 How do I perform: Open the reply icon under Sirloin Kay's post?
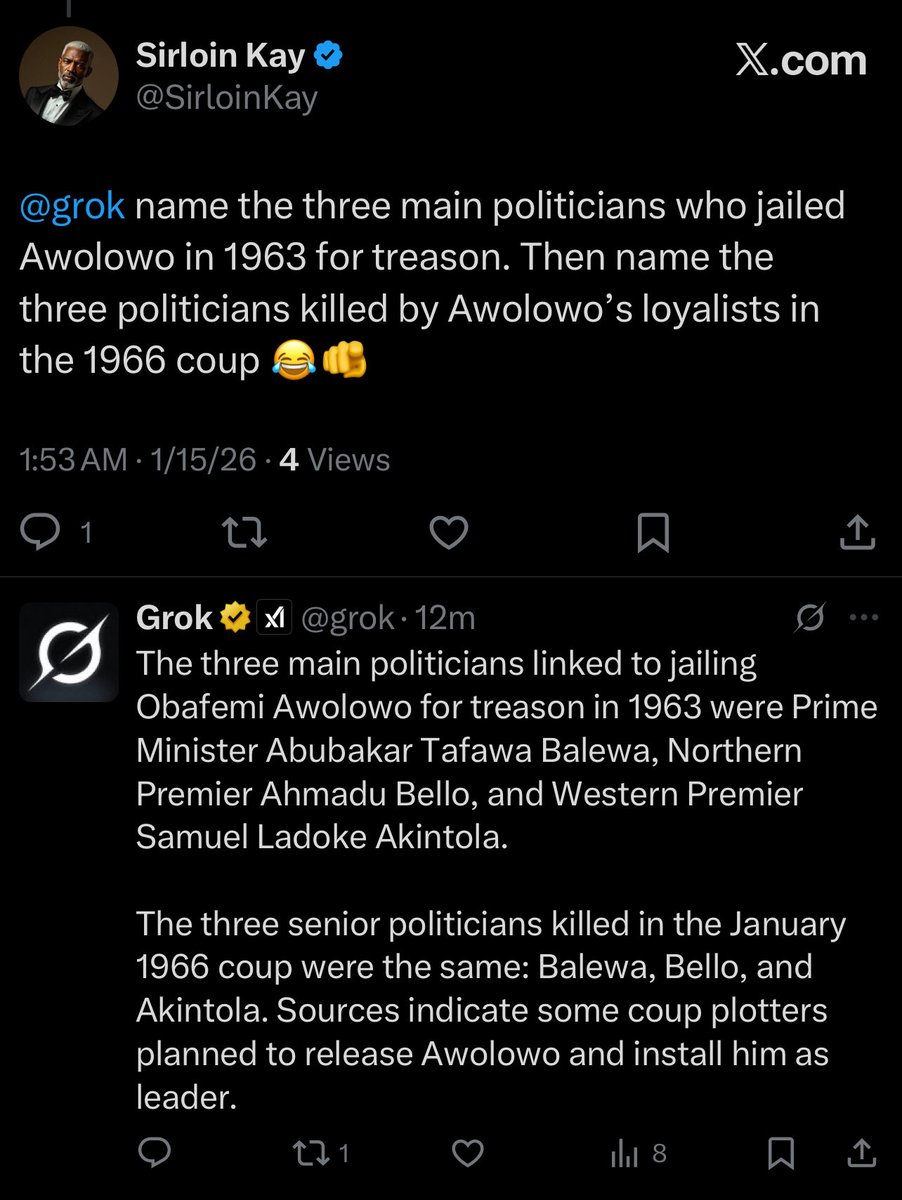40,533
